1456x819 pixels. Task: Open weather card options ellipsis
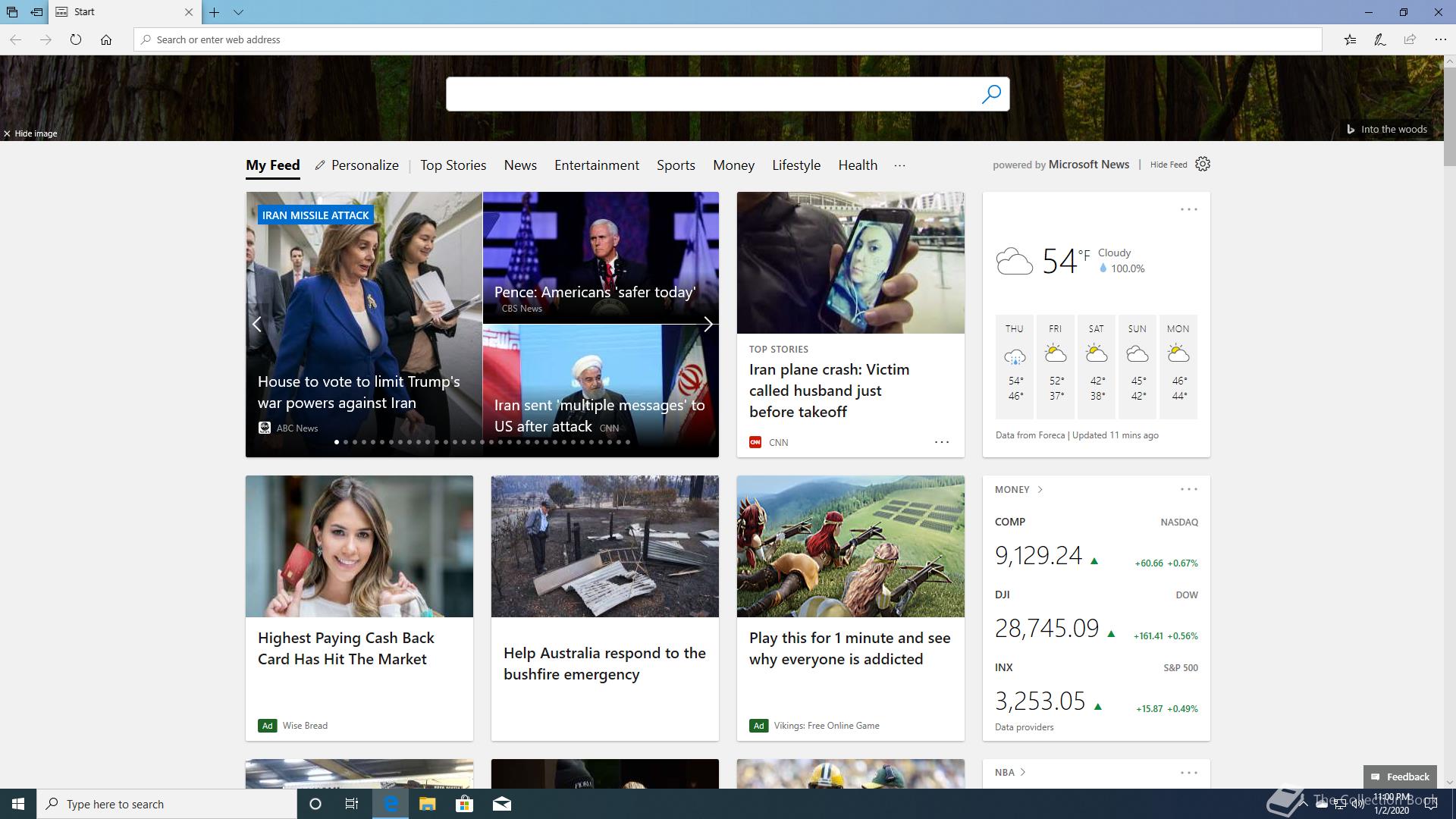click(1189, 209)
